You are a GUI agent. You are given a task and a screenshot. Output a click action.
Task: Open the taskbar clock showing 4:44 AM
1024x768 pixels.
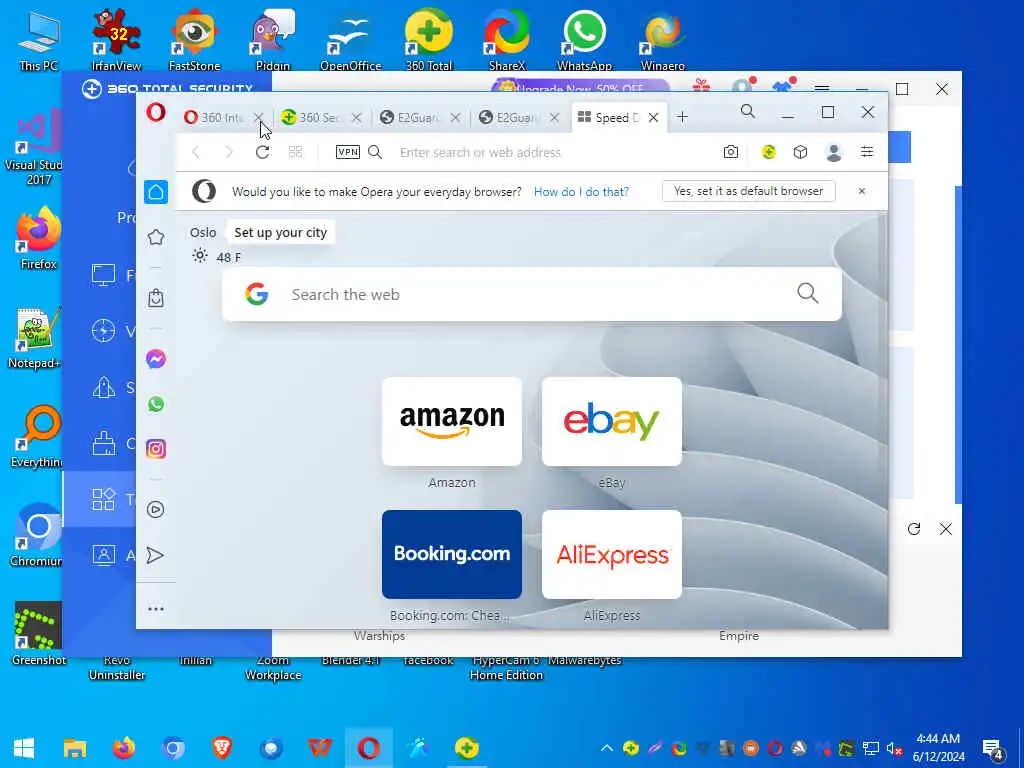[938, 748]
